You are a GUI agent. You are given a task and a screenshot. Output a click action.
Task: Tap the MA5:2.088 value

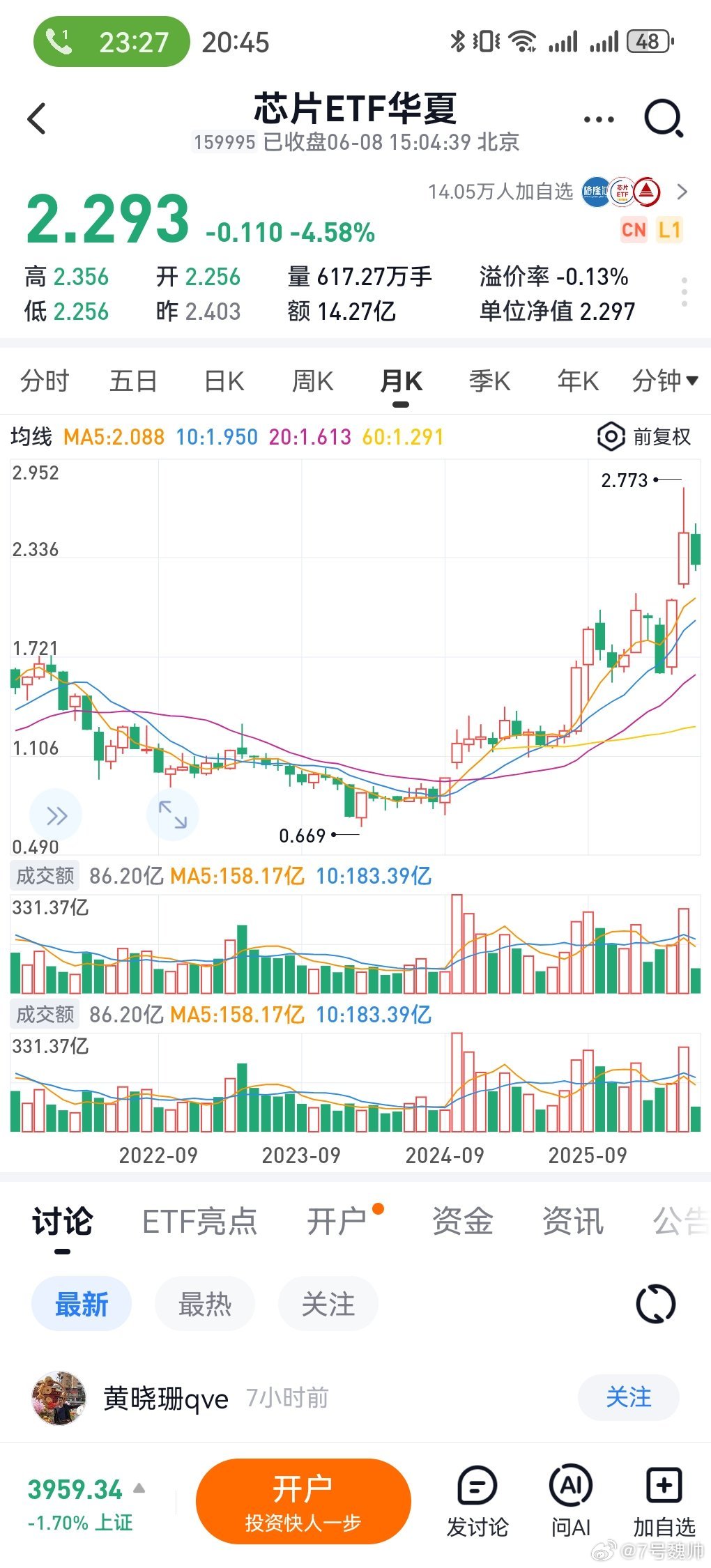pyautogui.click(x=114, y=437)
